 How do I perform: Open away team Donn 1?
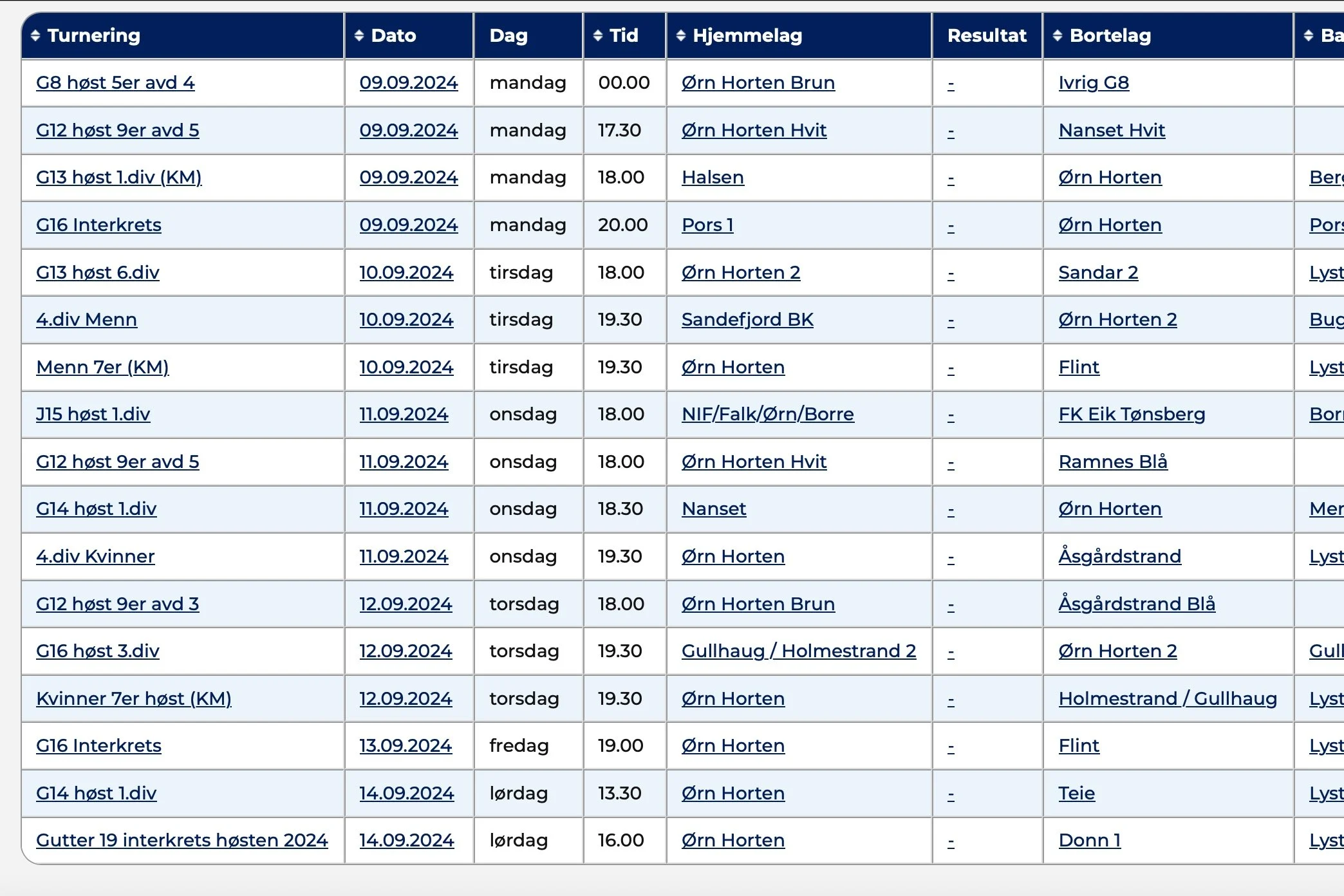click(x=1089, y=841)
